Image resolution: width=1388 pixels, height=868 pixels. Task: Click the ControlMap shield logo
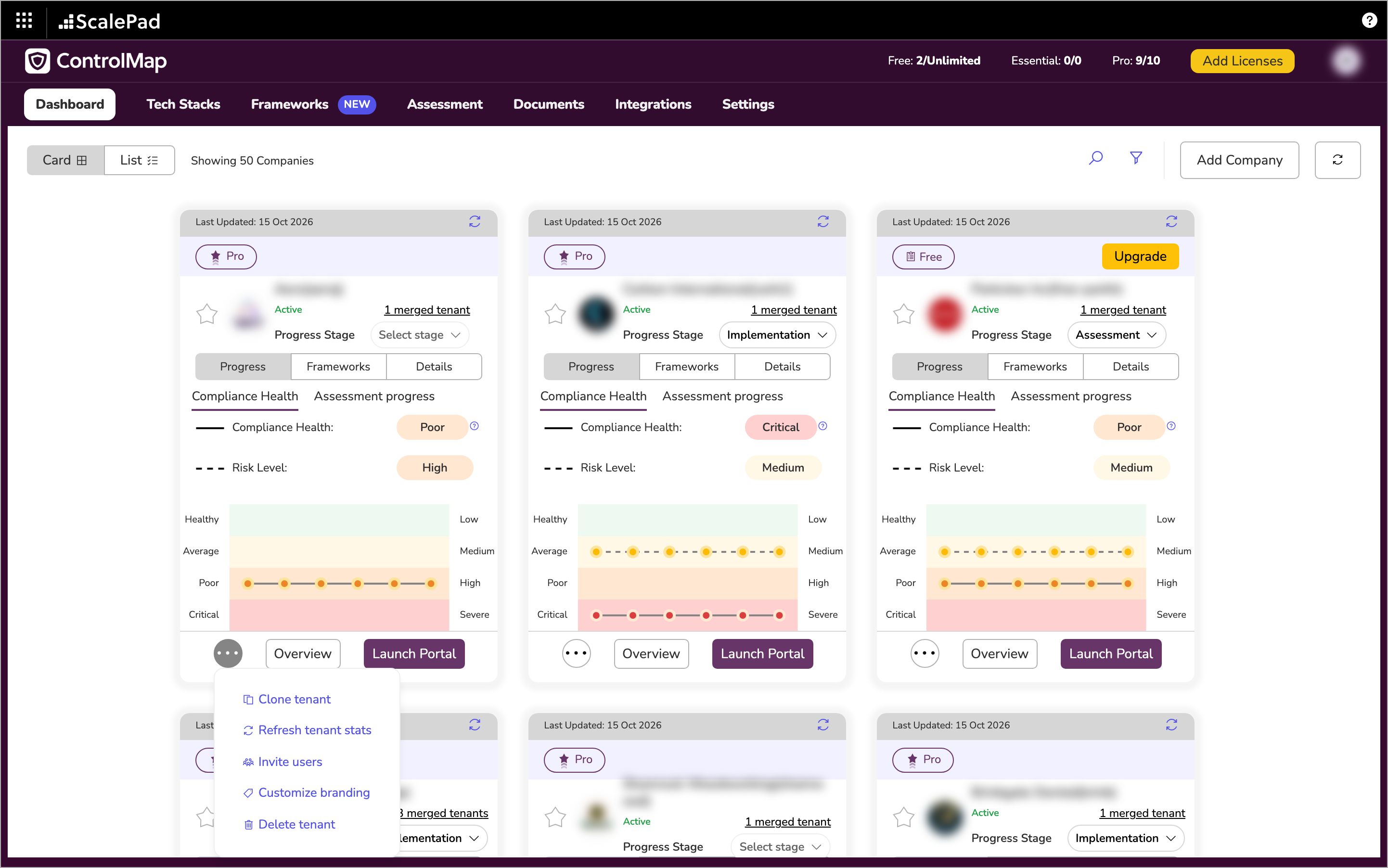(38, 61)
